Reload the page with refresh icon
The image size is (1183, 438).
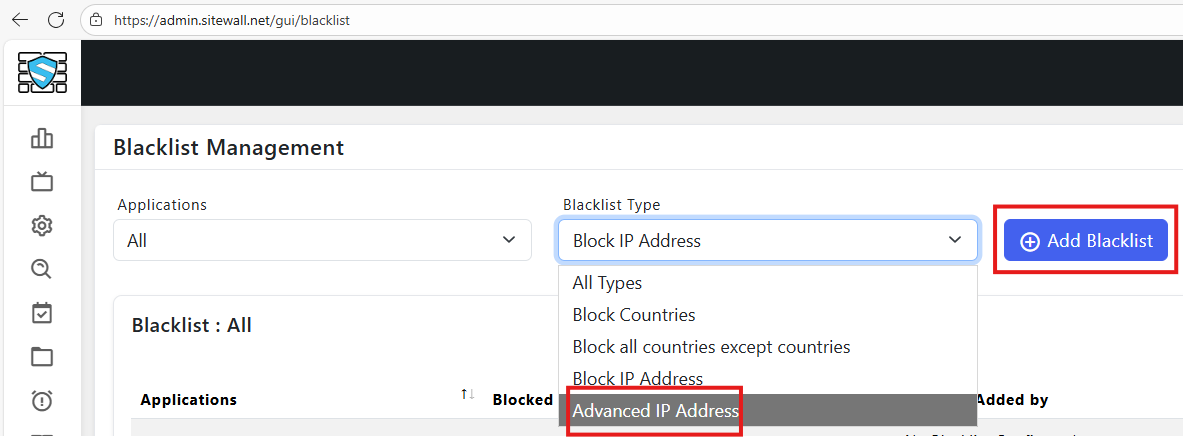coord(56,19)
